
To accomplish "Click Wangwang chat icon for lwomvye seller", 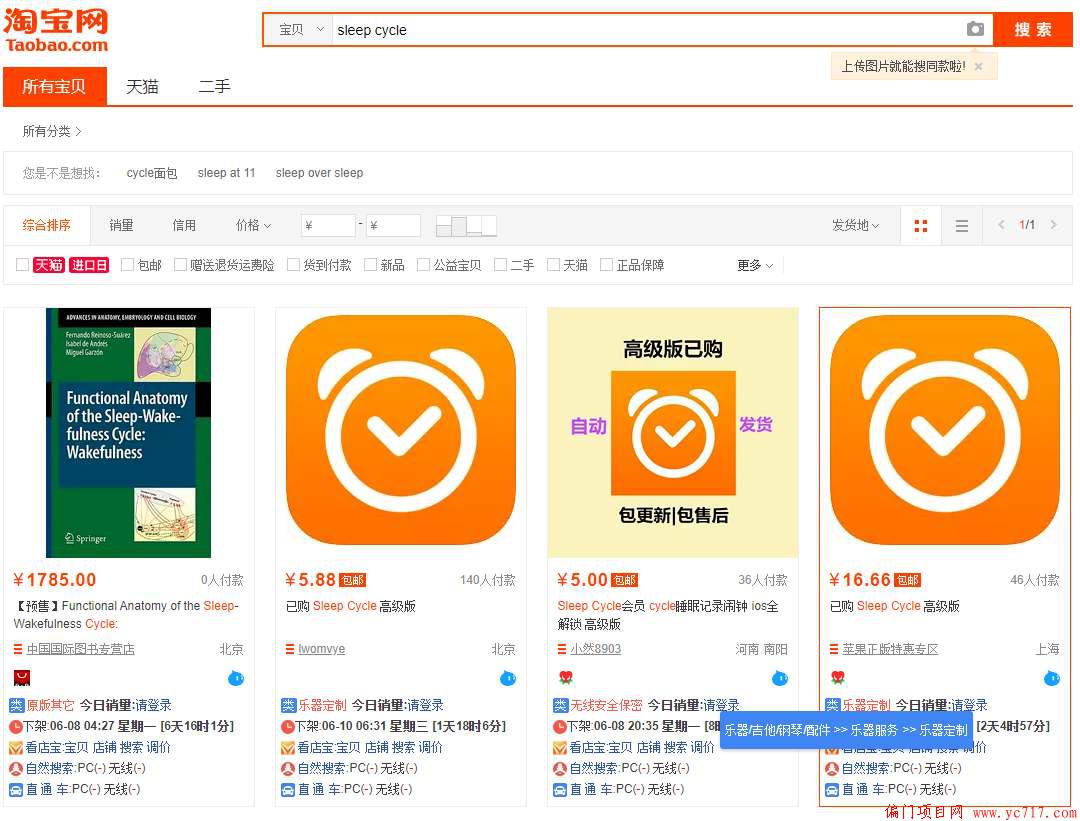I will pyautogui.click(x=508, y=678).
